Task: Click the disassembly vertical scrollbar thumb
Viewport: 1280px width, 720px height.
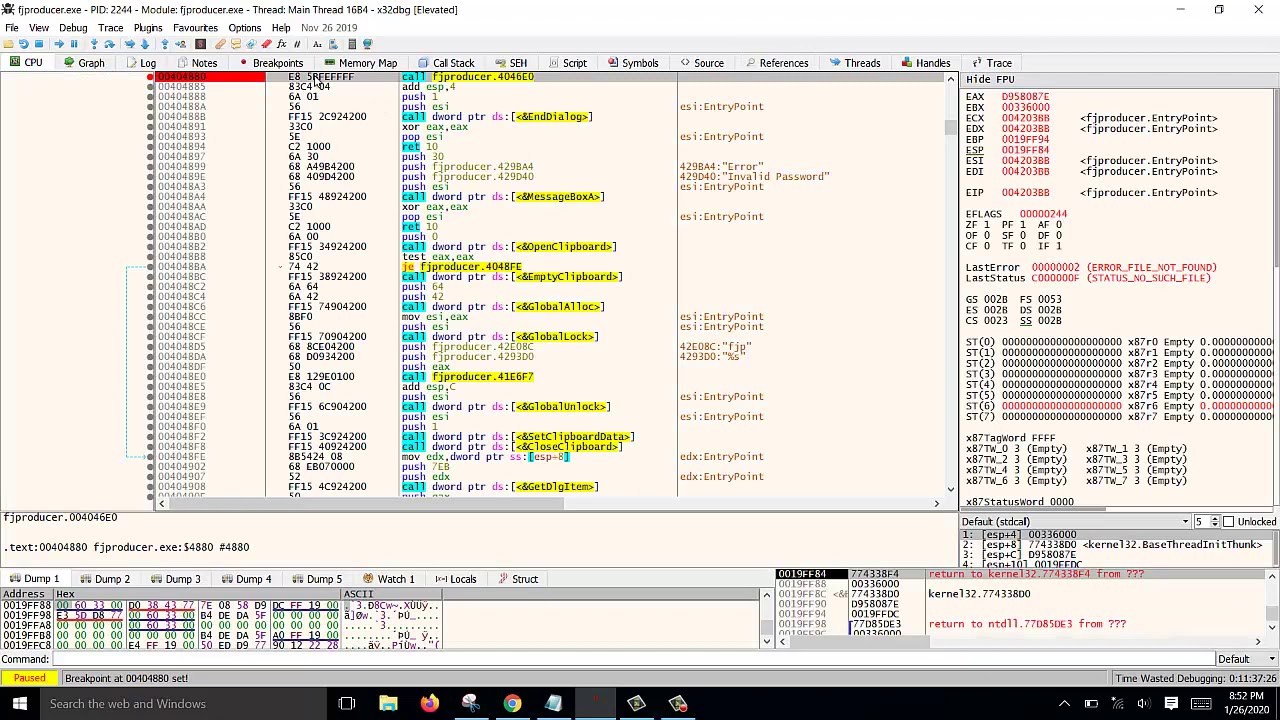Action: [x=950, y=128]
